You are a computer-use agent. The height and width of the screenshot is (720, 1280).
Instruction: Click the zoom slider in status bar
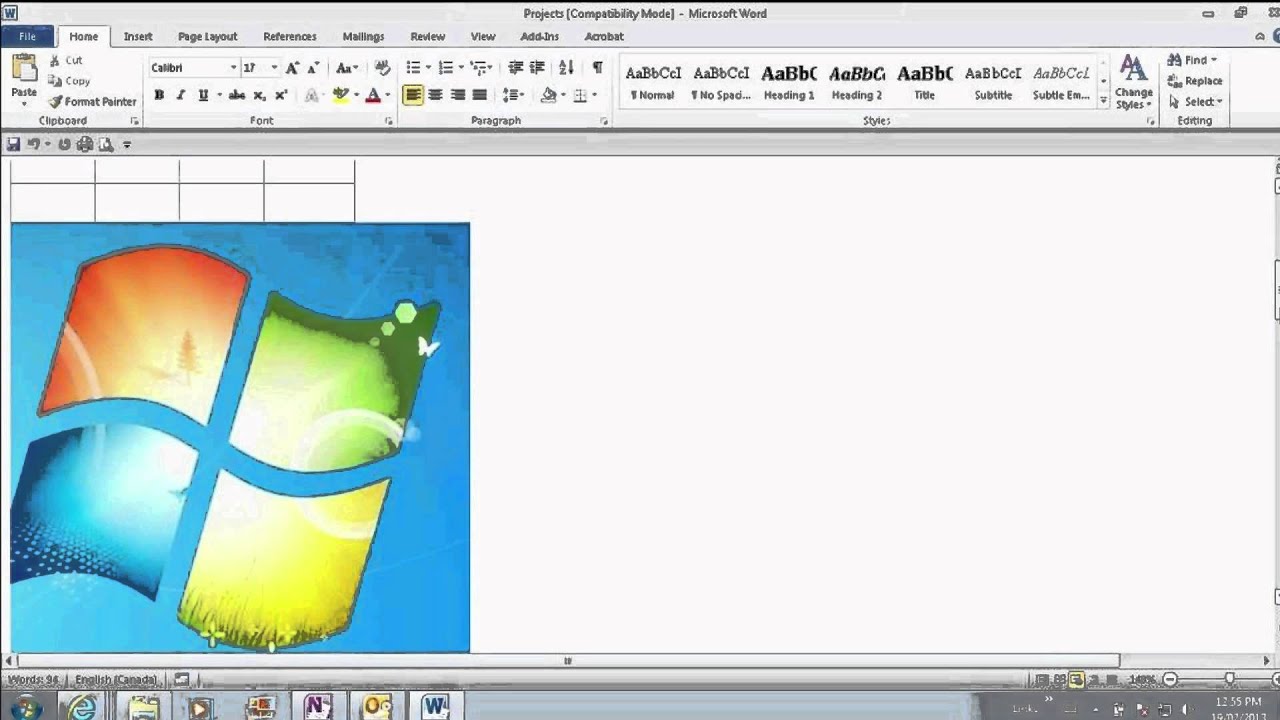click(x=1230, y=680)
